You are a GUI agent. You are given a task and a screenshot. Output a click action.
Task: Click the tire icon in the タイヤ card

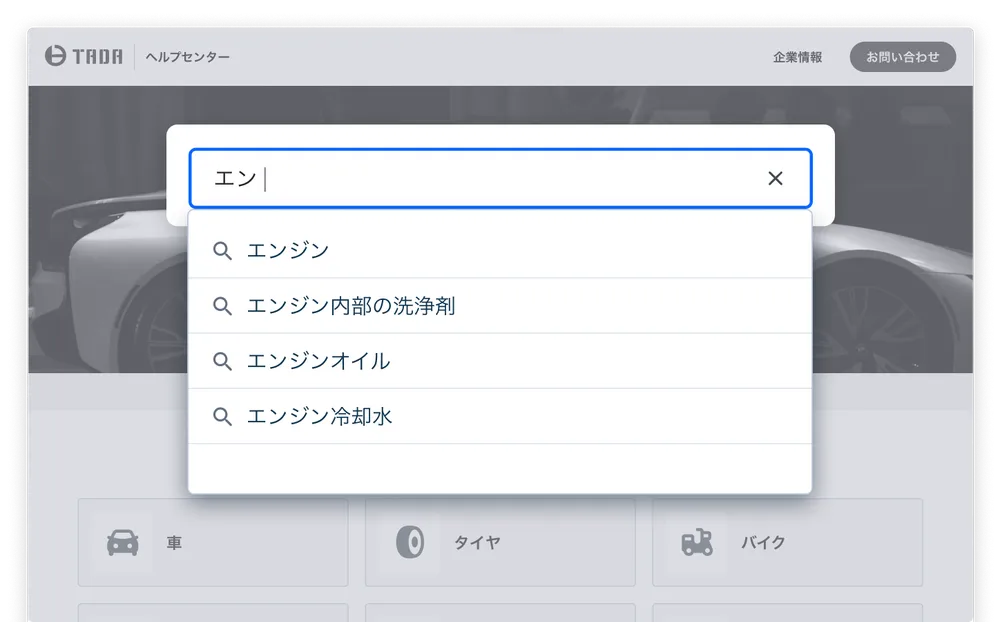(x=410, y=542)
